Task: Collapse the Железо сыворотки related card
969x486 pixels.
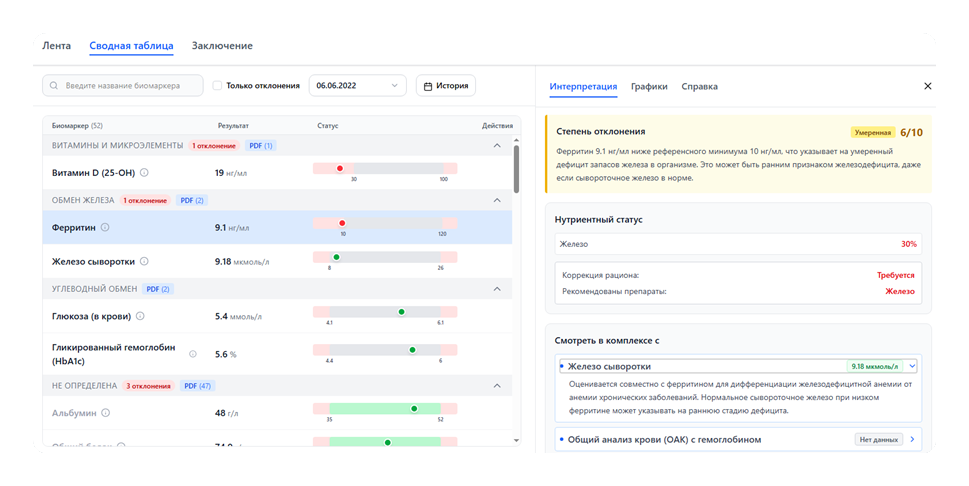Action: point(912,367)
